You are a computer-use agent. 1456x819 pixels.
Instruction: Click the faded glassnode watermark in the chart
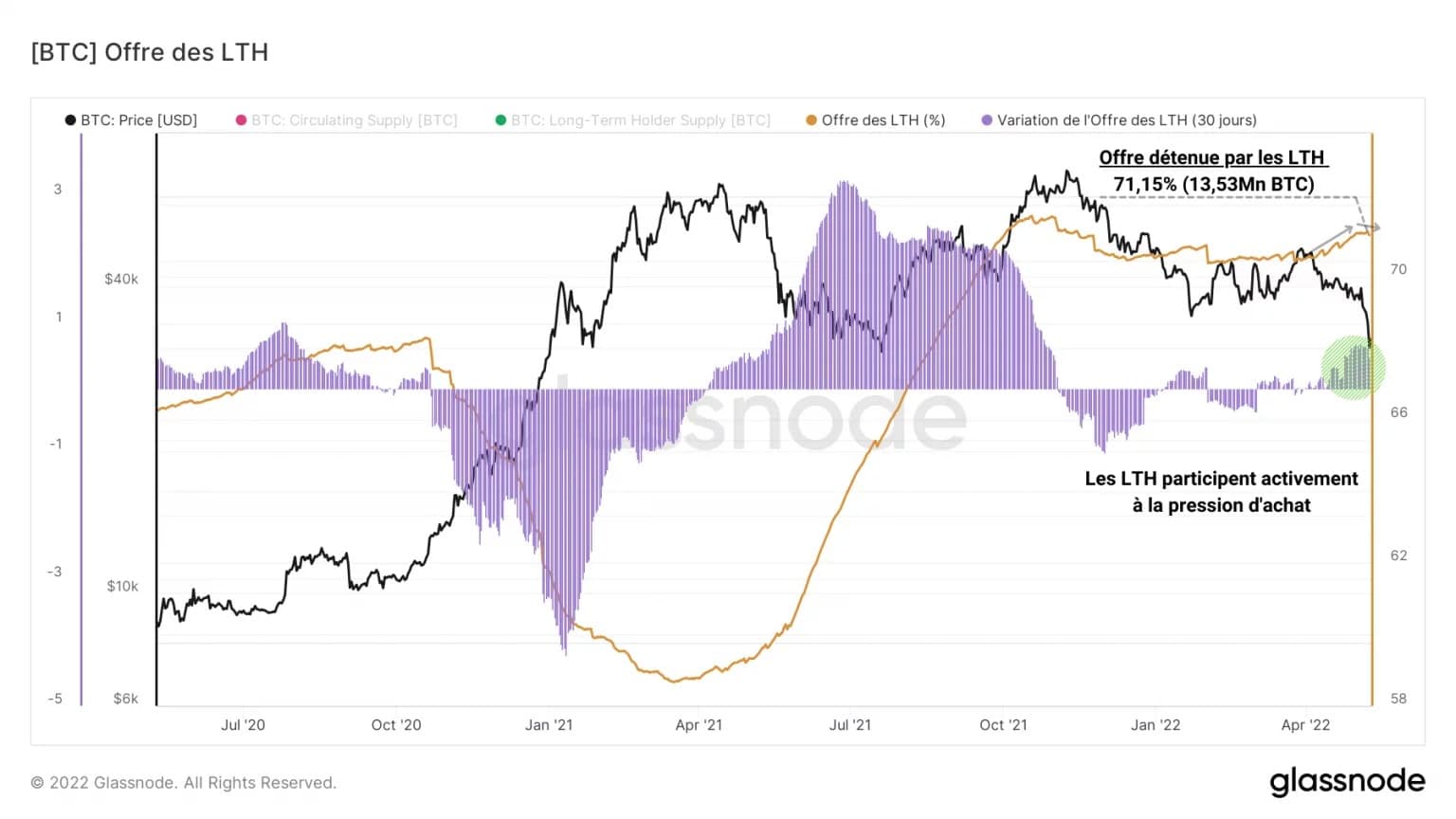tap(758, 417)
